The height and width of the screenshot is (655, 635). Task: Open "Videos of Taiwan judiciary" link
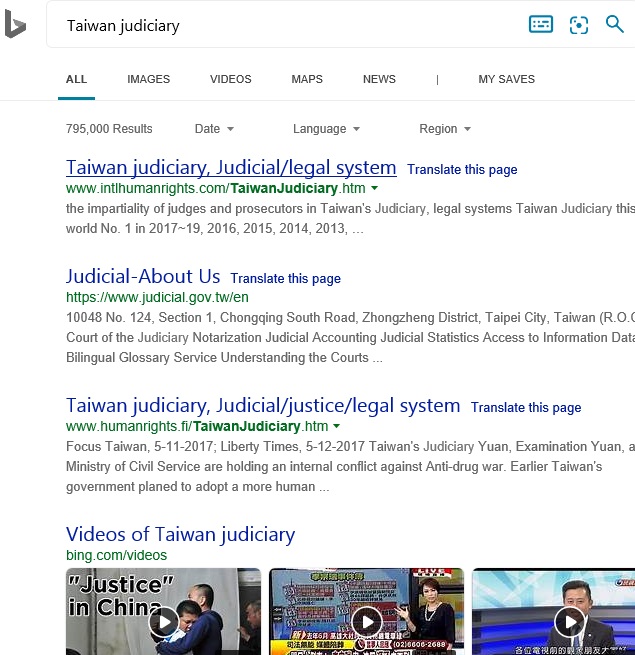180,535
